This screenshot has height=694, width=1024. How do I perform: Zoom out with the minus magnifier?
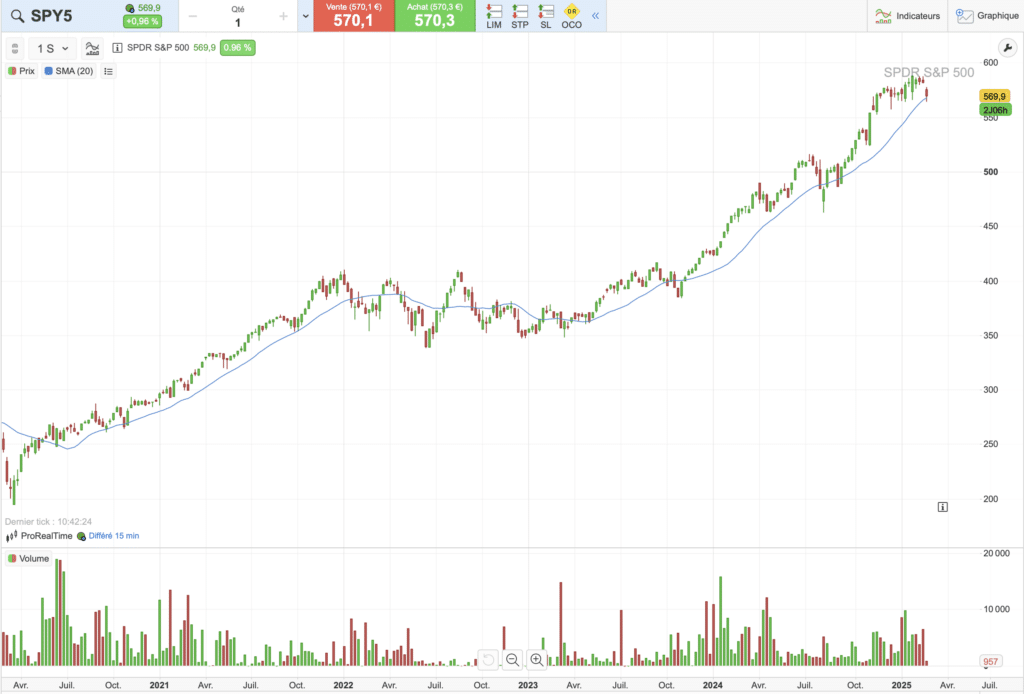[x=513, y=659]
